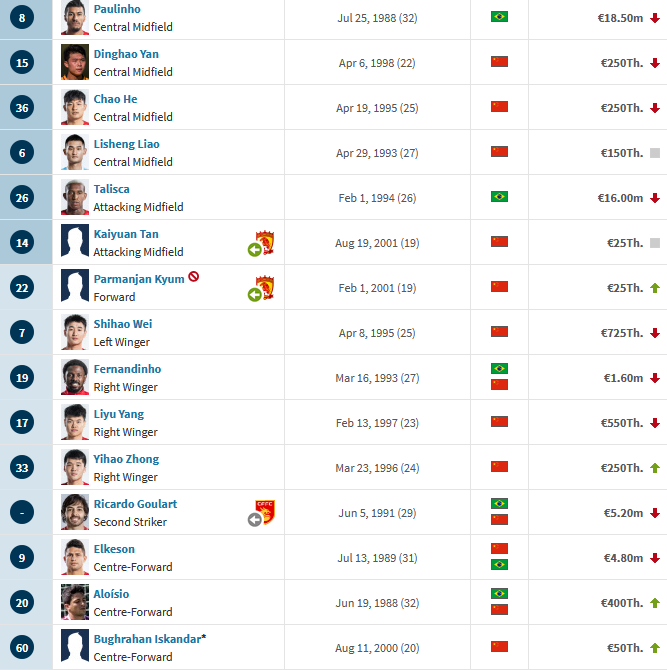Click the Brazil flag in Paulinho's row
Screen dimensions: 667x670
click(499, 17)
